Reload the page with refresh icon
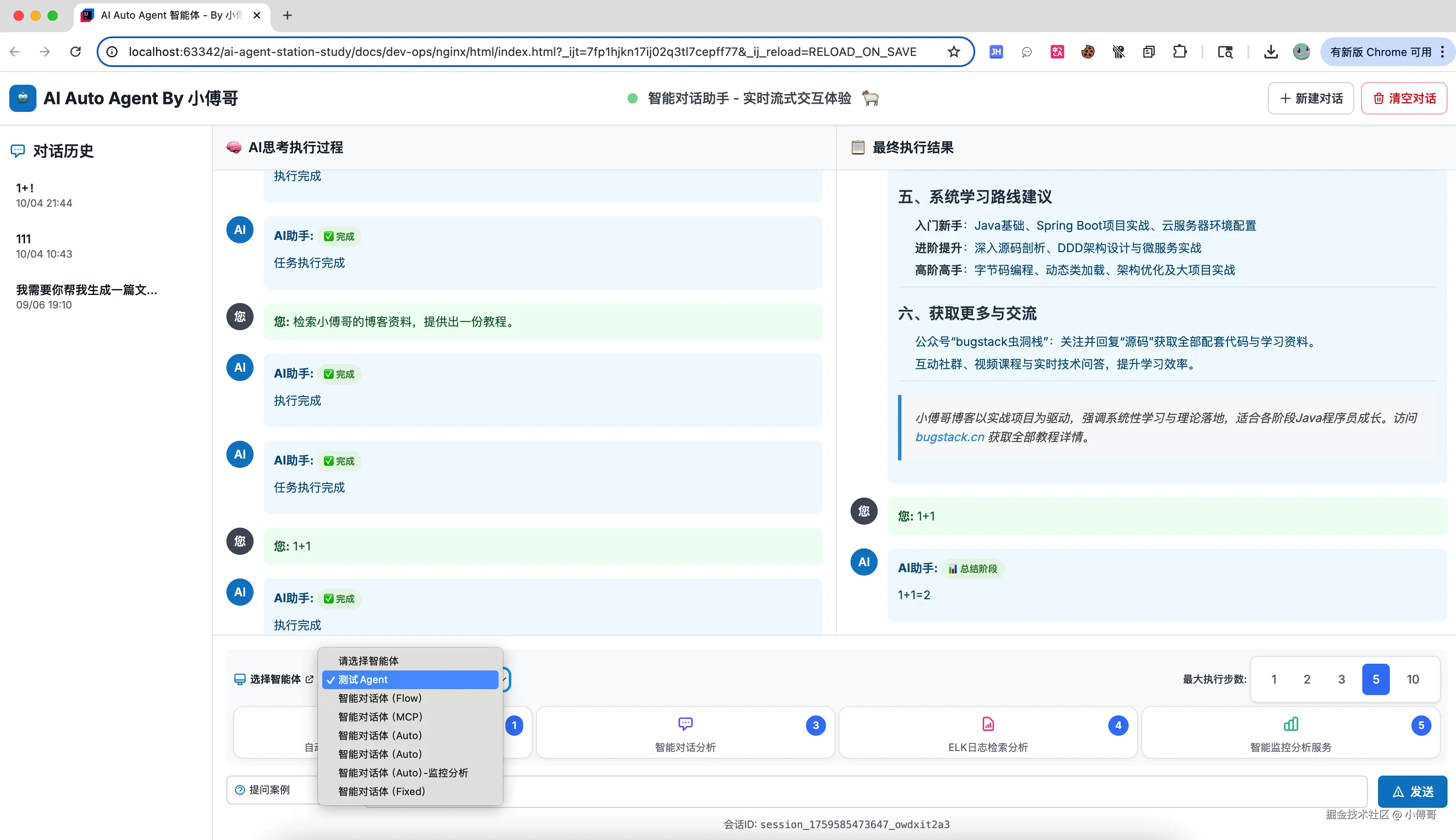Screen dimensions: 1456x840 75,52
